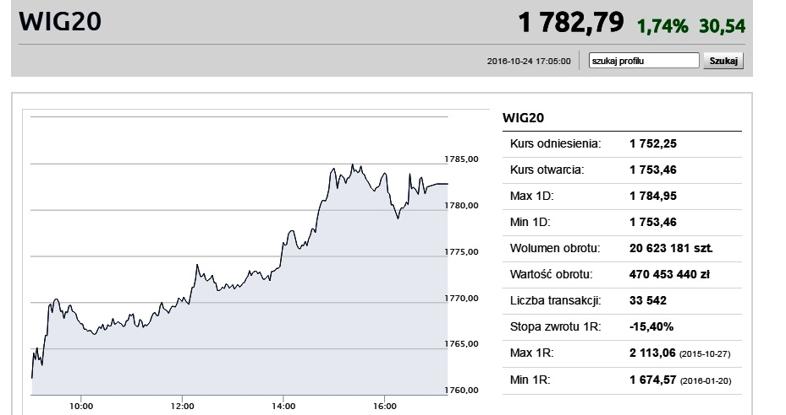786x415 pixels.
Task: Click the 'szukaj profilu' search input field
Action: (644, 61)
